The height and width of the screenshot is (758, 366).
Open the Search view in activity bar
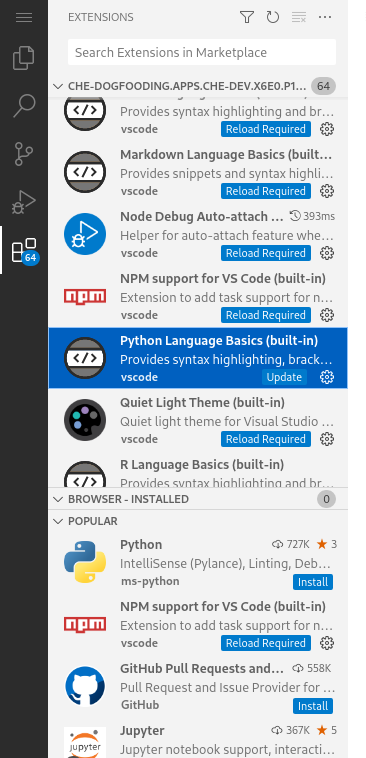(24, 106)
